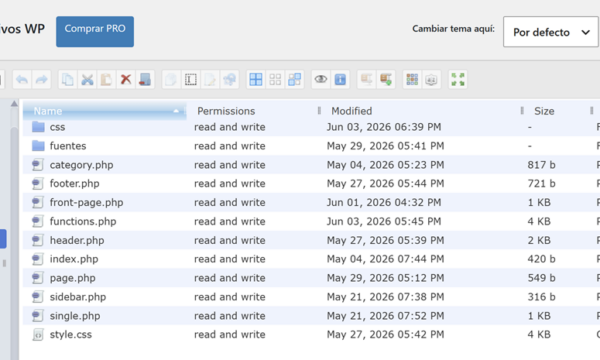Click the Invert selection toolbar icon
The image size is (600, 360).
pyautogui.click(x=294, y=80)
